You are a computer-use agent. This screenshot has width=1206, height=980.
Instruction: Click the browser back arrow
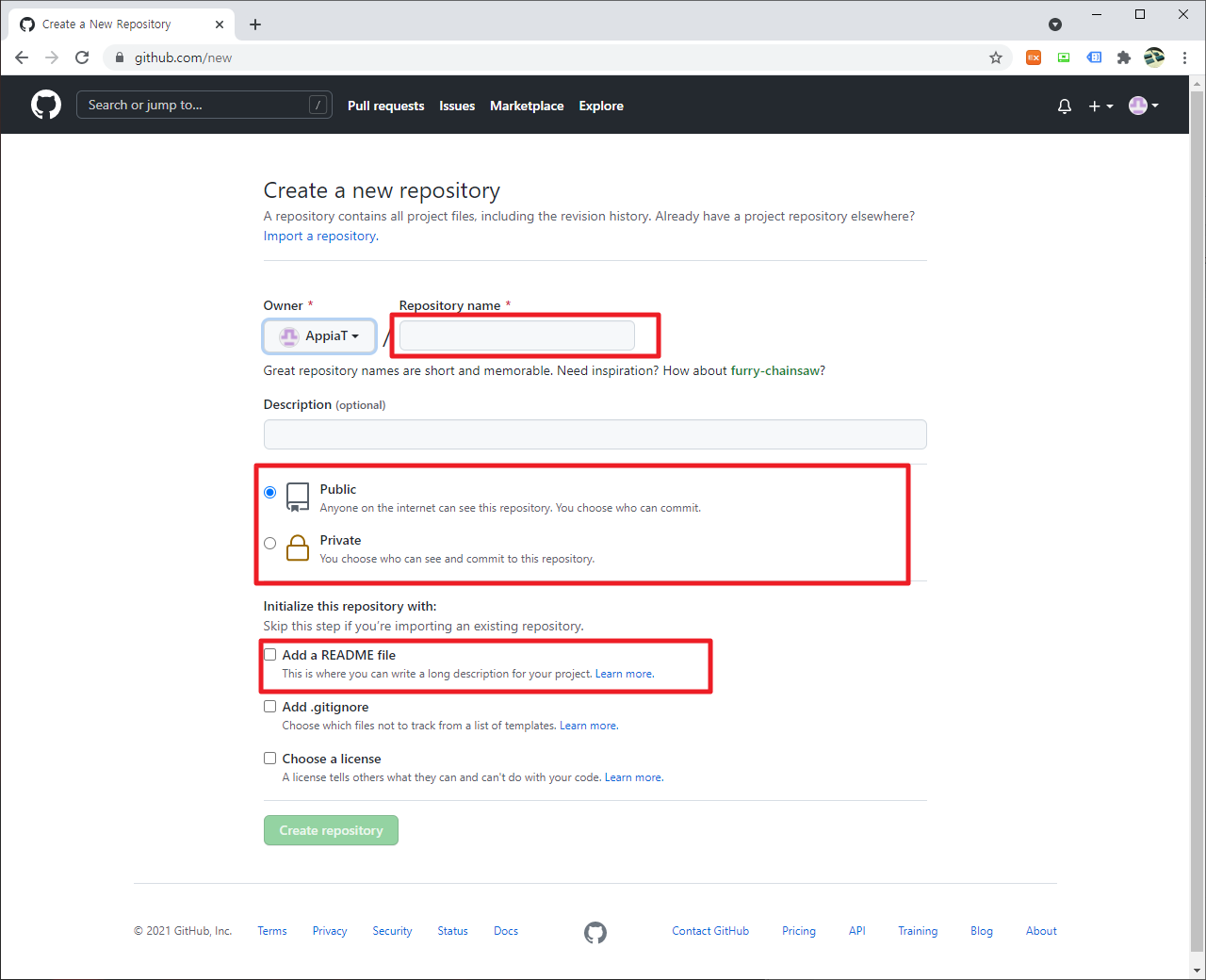click(x=22, y=57)
